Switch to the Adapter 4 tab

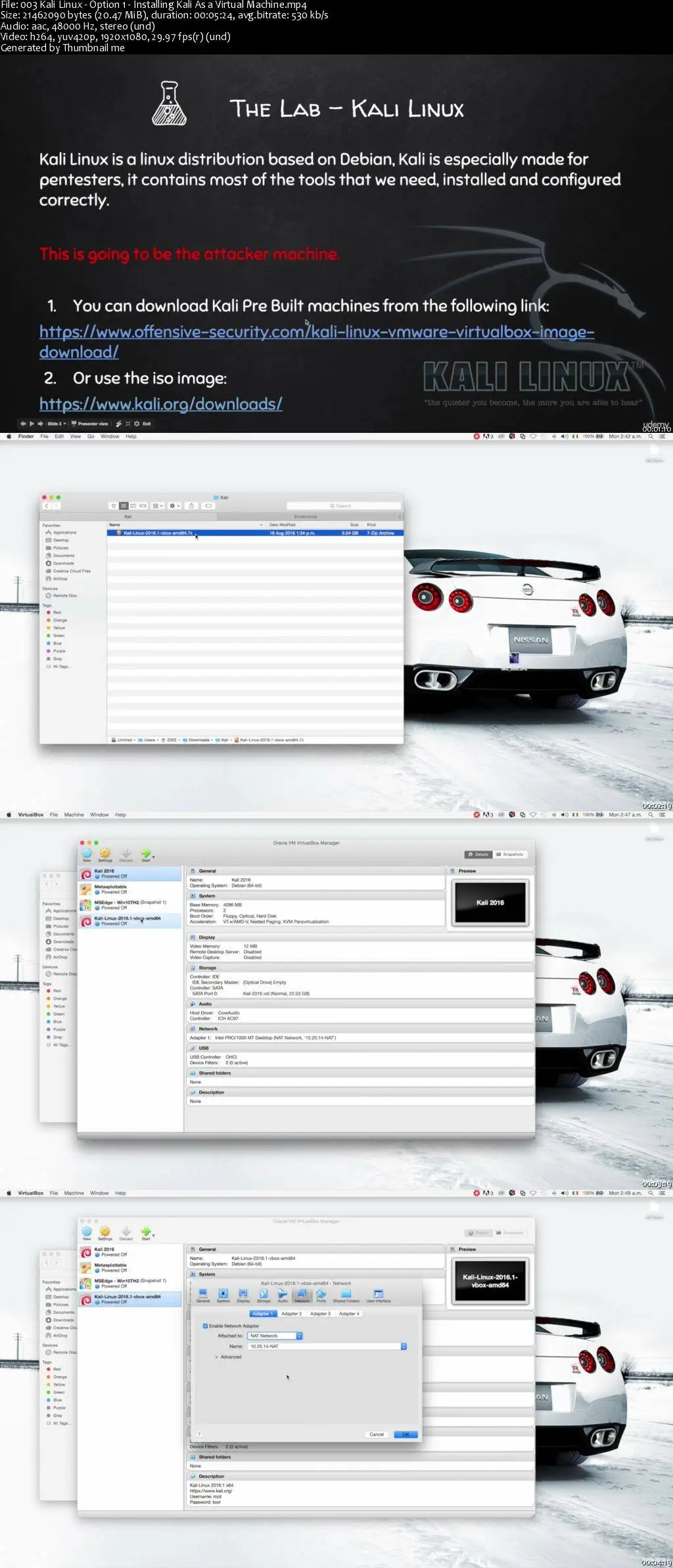pos(349,1314)
